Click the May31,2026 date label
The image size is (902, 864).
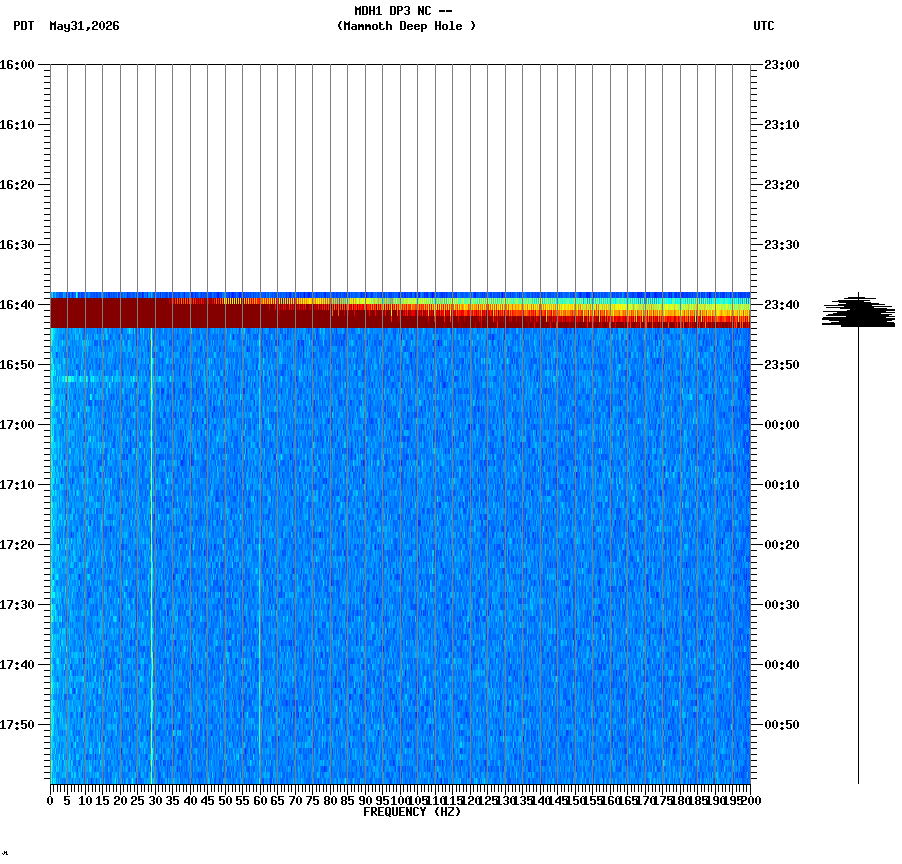coord(85,26)
